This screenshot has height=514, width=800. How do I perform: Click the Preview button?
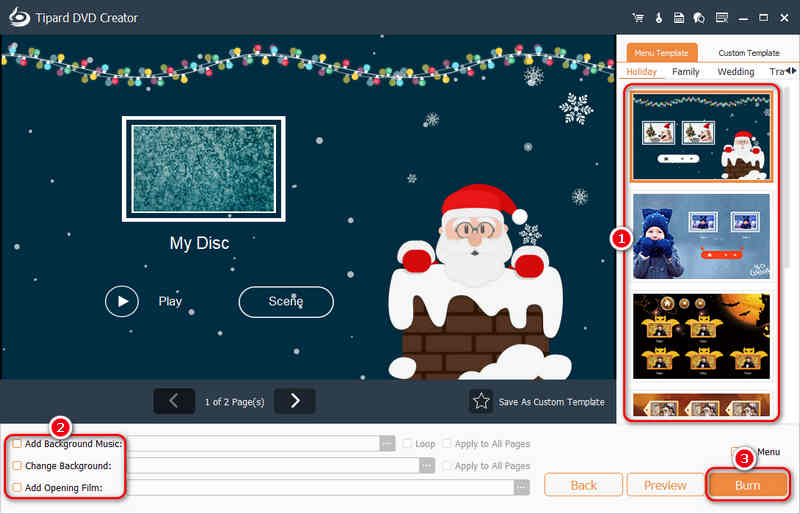coord(665,485)
